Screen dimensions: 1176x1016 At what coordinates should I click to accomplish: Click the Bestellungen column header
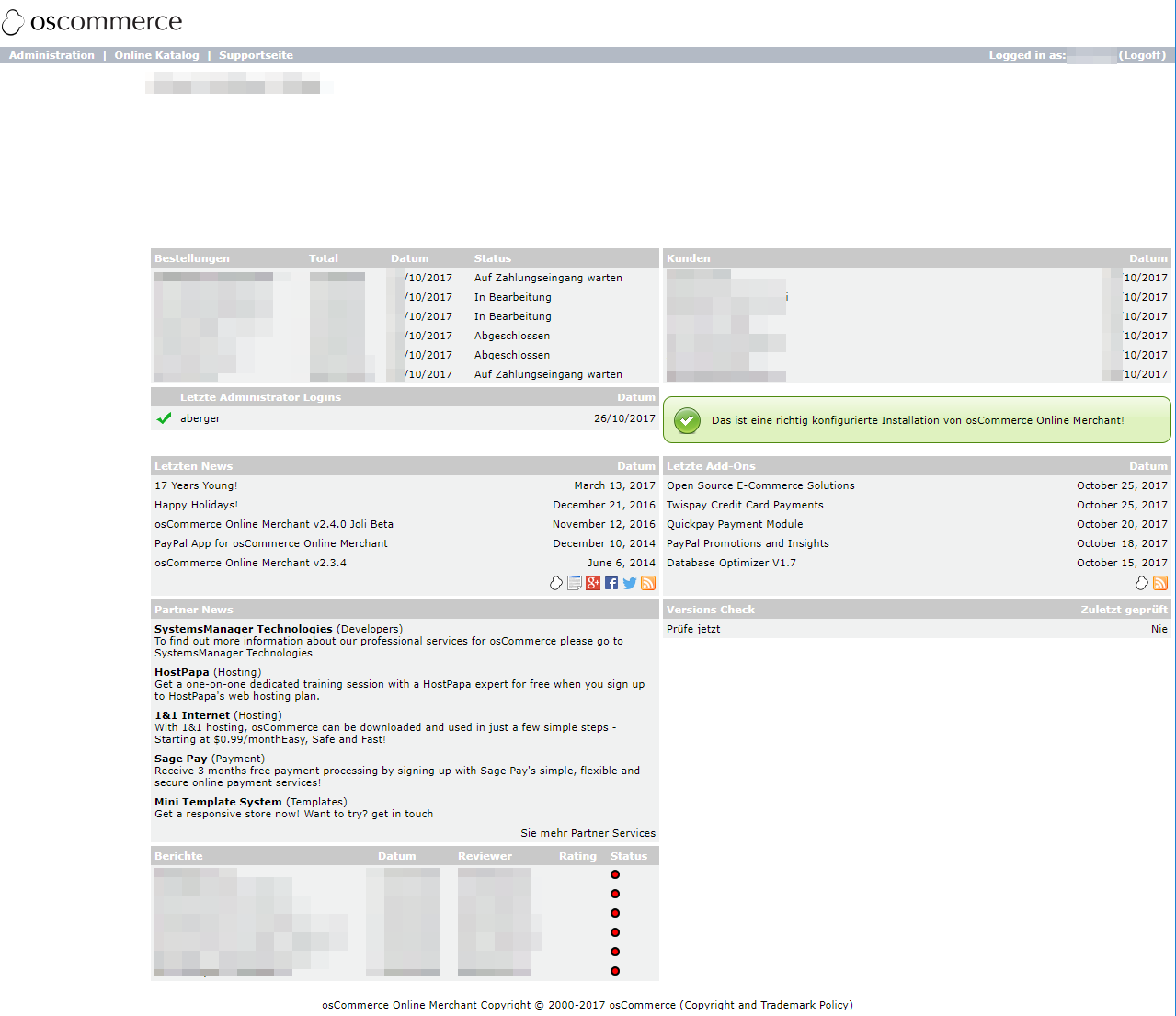pos(192,258)
